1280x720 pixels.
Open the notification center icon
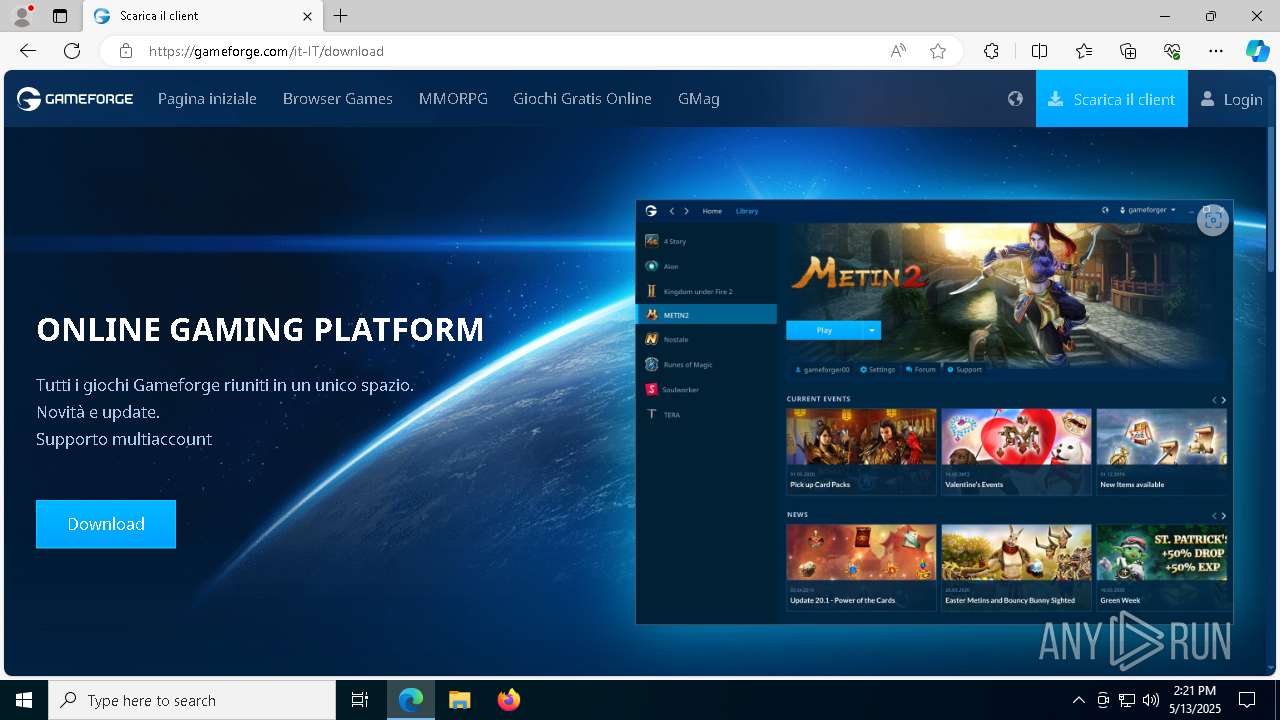1247,700
